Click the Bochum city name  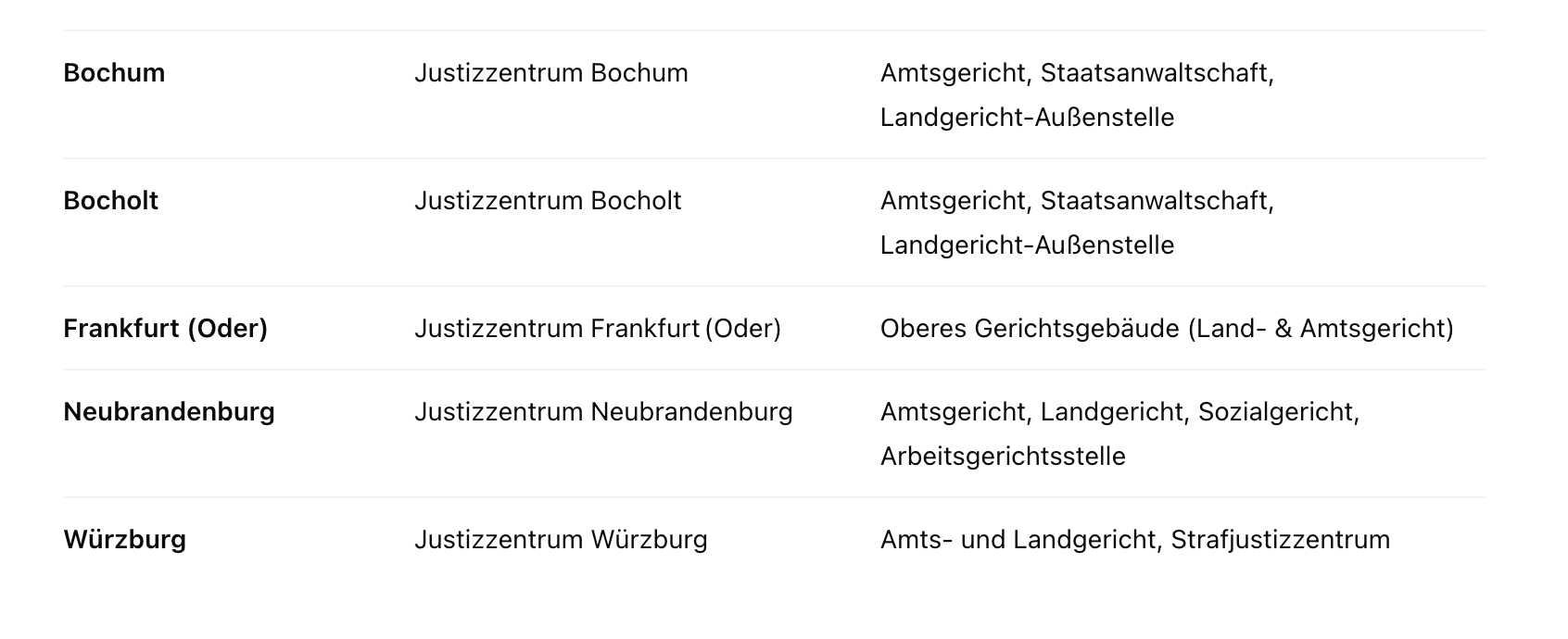[x=114, y=73]
